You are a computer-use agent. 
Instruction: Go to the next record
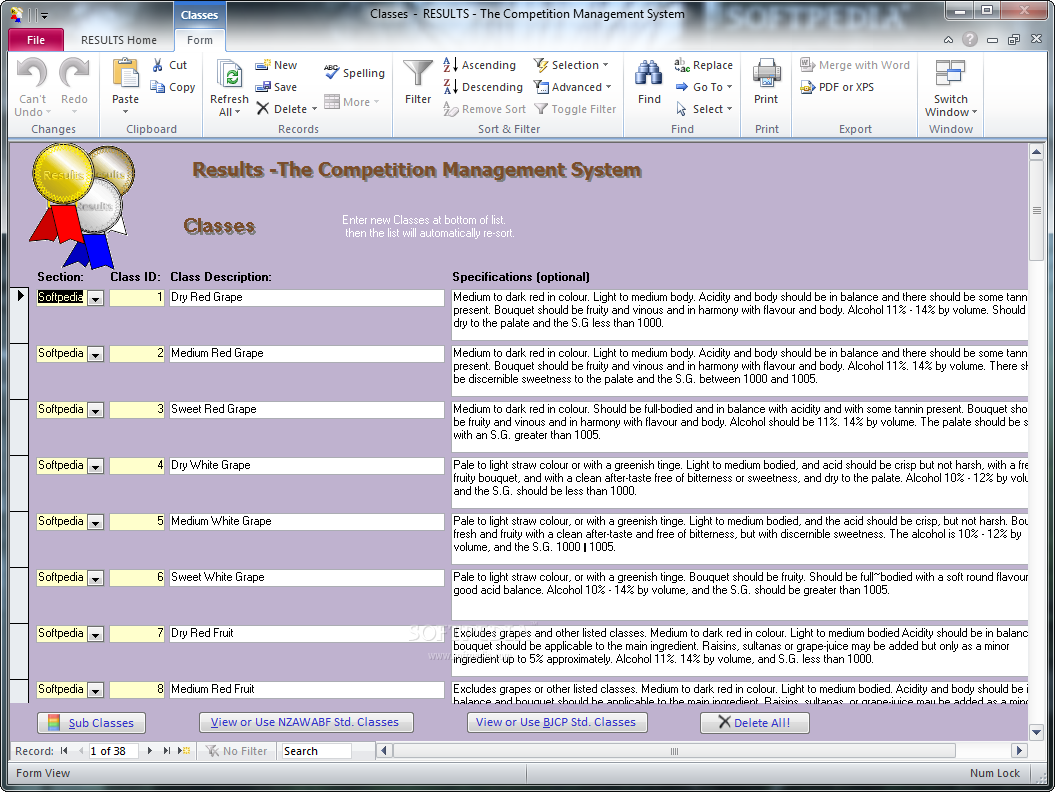149,751
